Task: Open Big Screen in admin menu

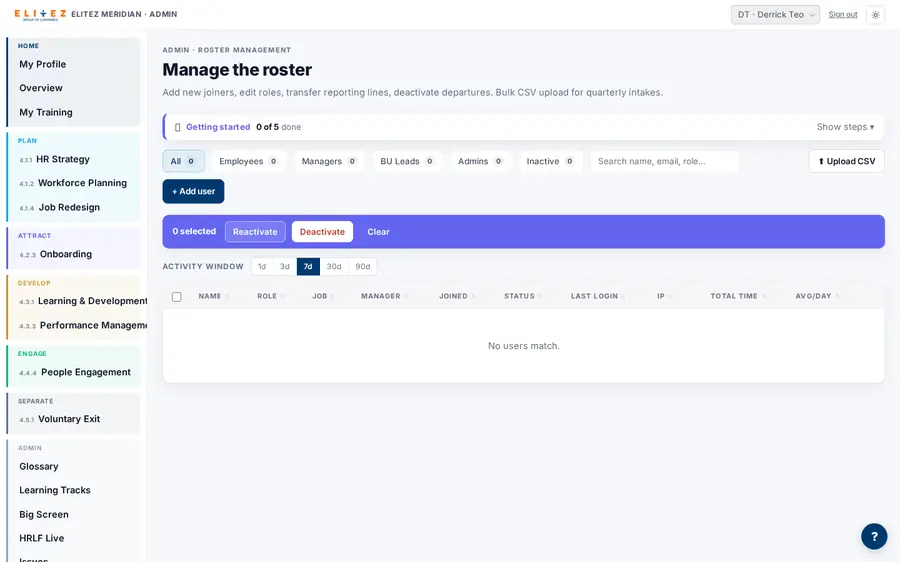Action: coord(44,515)
